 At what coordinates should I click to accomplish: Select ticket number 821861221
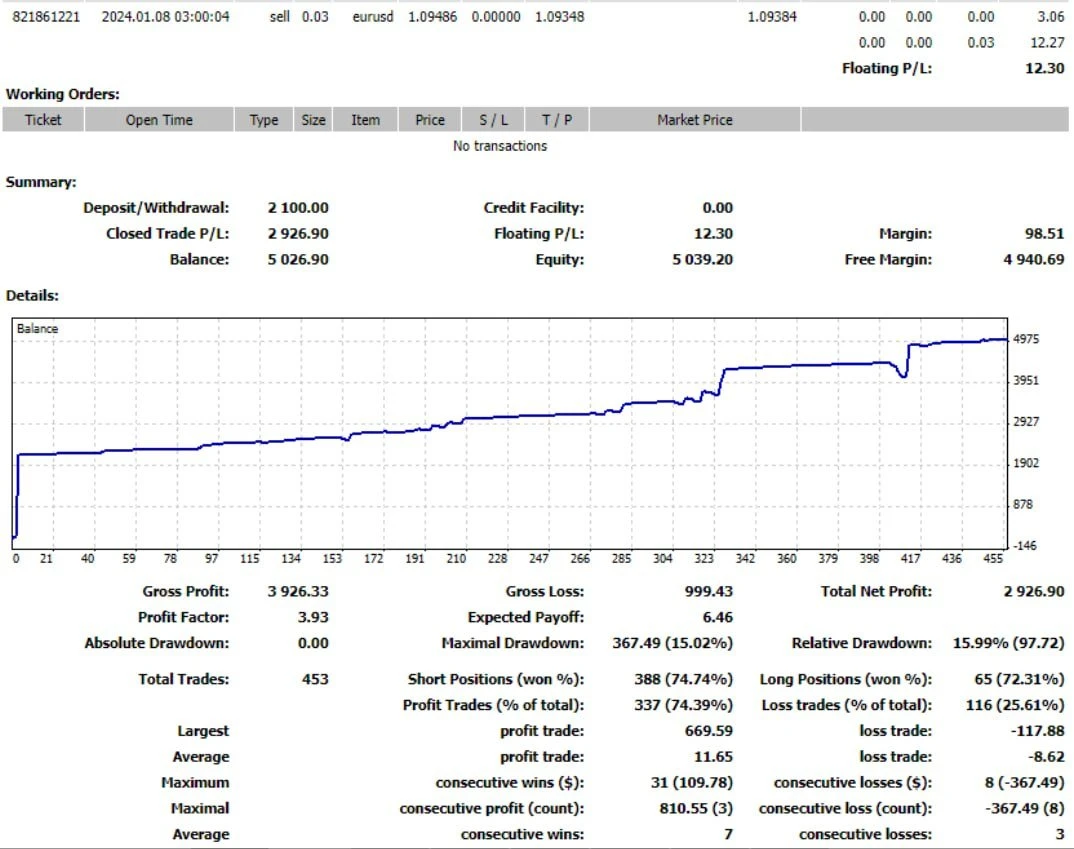[46, 17]
